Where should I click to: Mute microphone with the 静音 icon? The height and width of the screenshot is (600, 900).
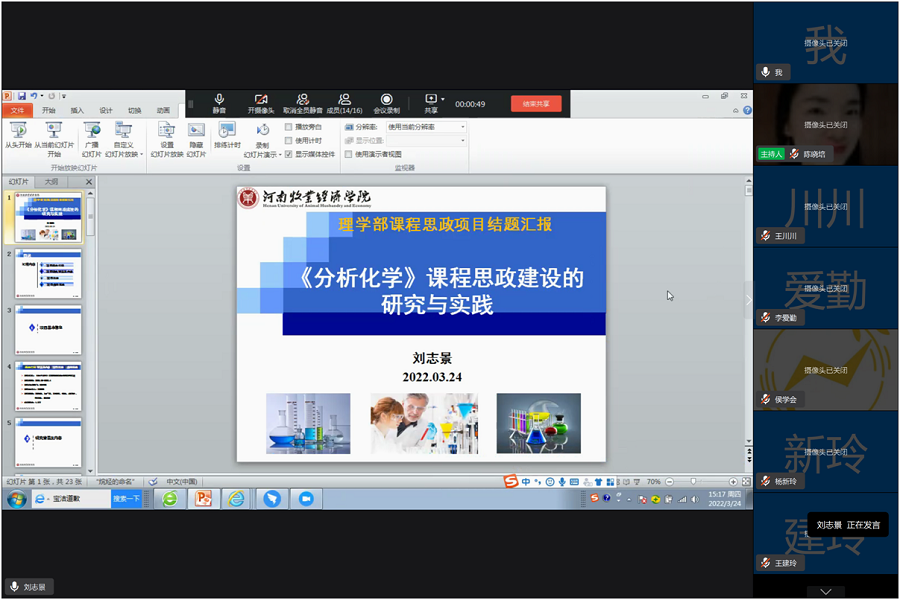(219, 100)
